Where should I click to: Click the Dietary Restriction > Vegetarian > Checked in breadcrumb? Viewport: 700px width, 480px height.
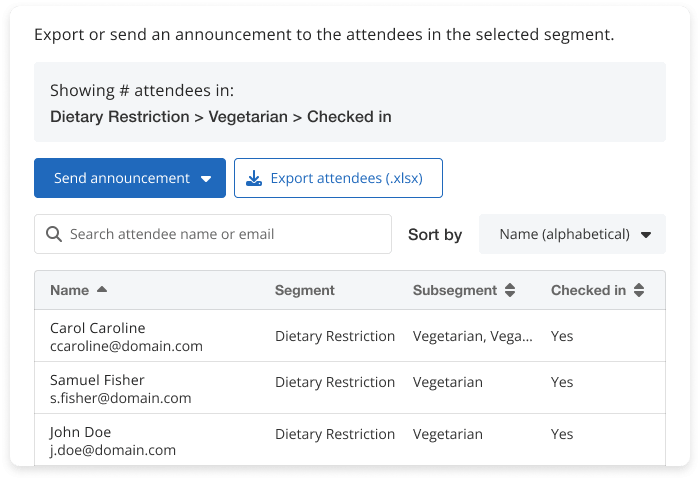click(x=220, y=117)
